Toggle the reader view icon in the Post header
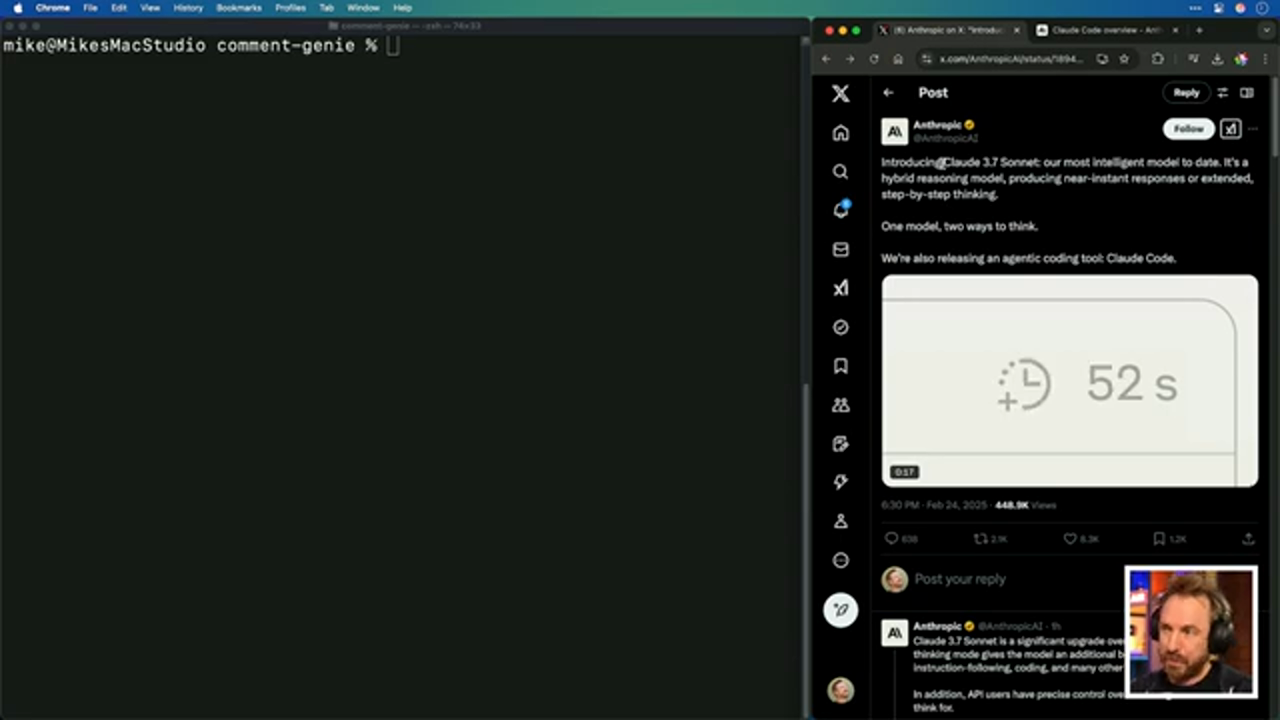The height and width of the screenshot is (720, 1280). click(1247, 93)
